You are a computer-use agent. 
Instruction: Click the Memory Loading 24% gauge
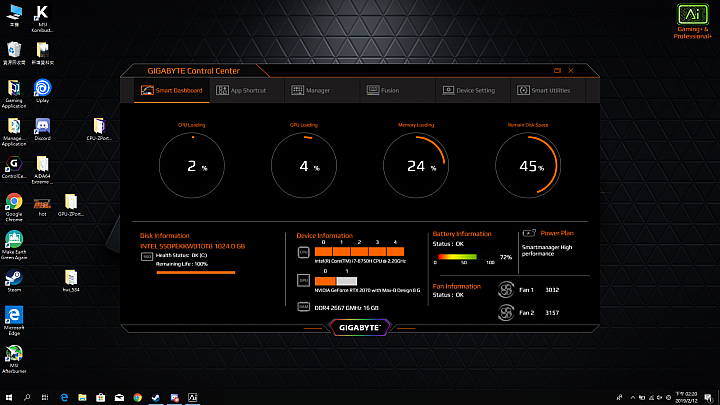416,165
